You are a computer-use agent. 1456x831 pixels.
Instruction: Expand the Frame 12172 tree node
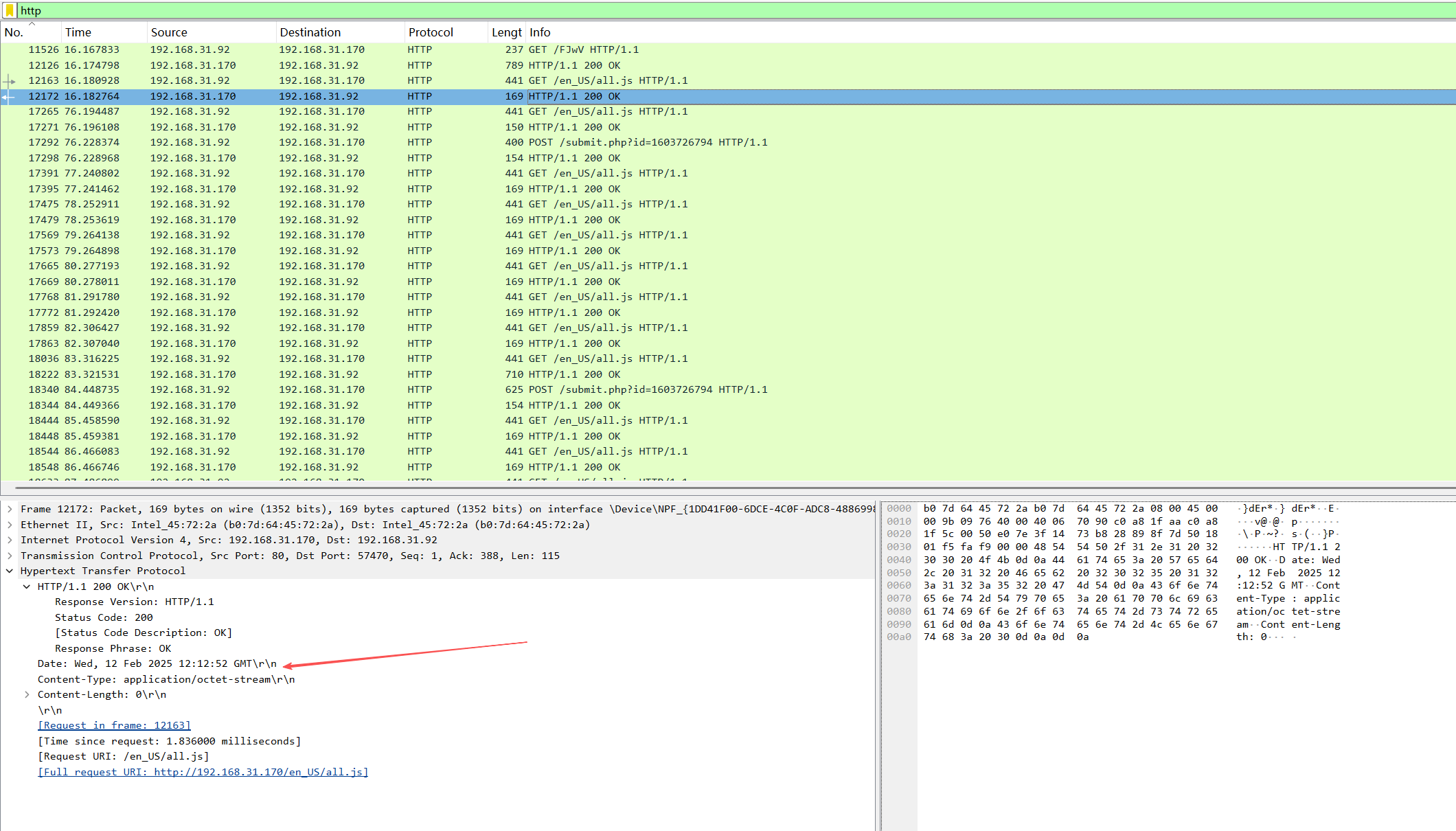pyautogui.click(x=10, y=509)
